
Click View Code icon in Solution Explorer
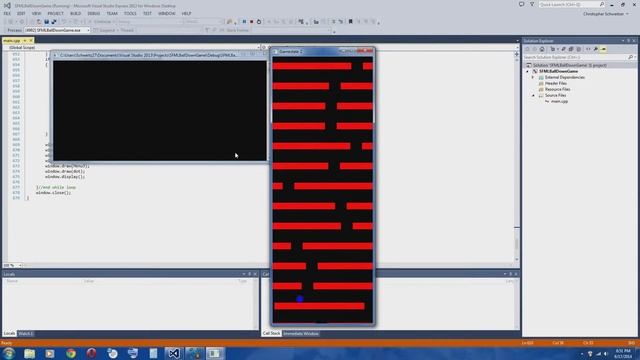coord(588,49)
